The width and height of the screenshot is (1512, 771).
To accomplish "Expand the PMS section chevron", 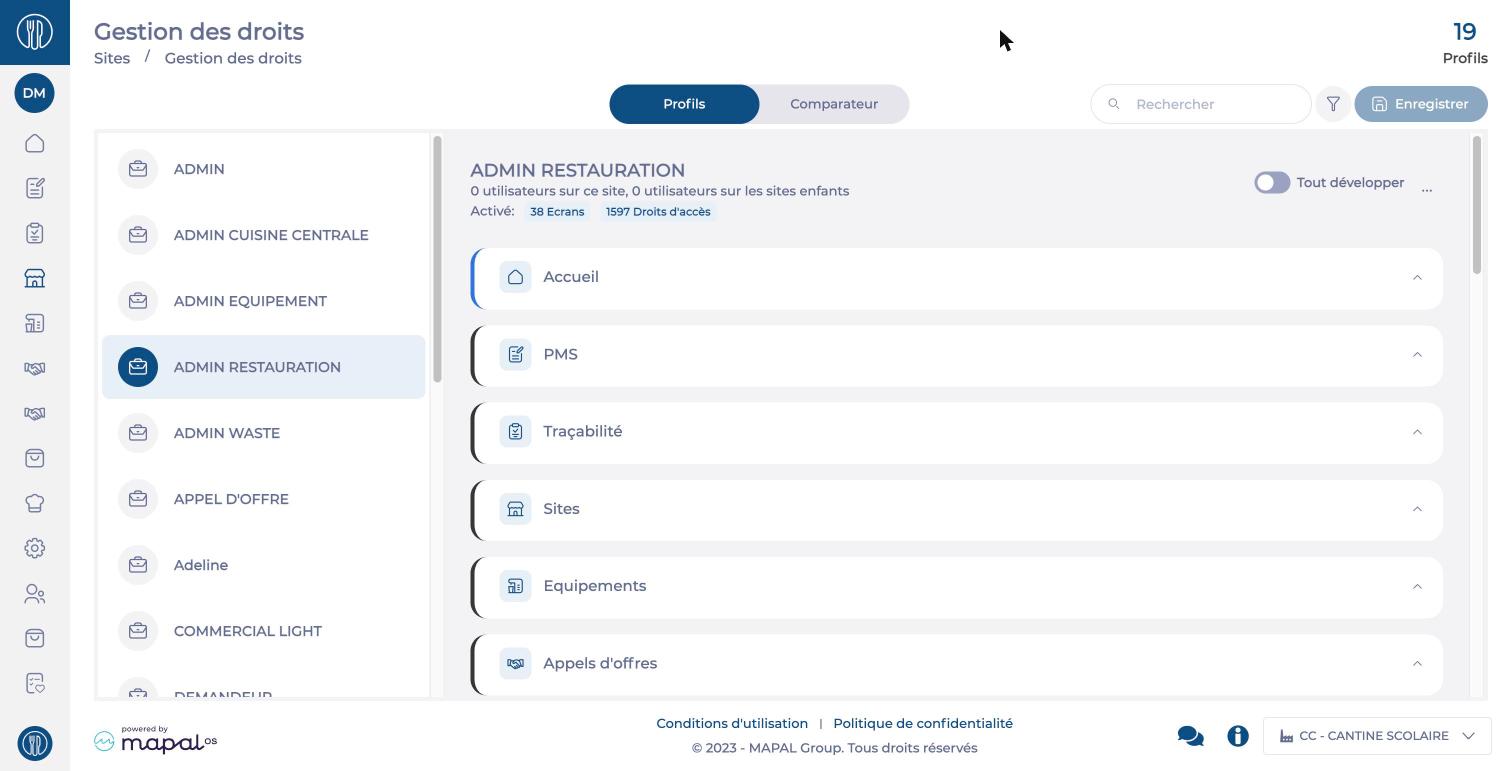I will click(x=1417, y=354).
